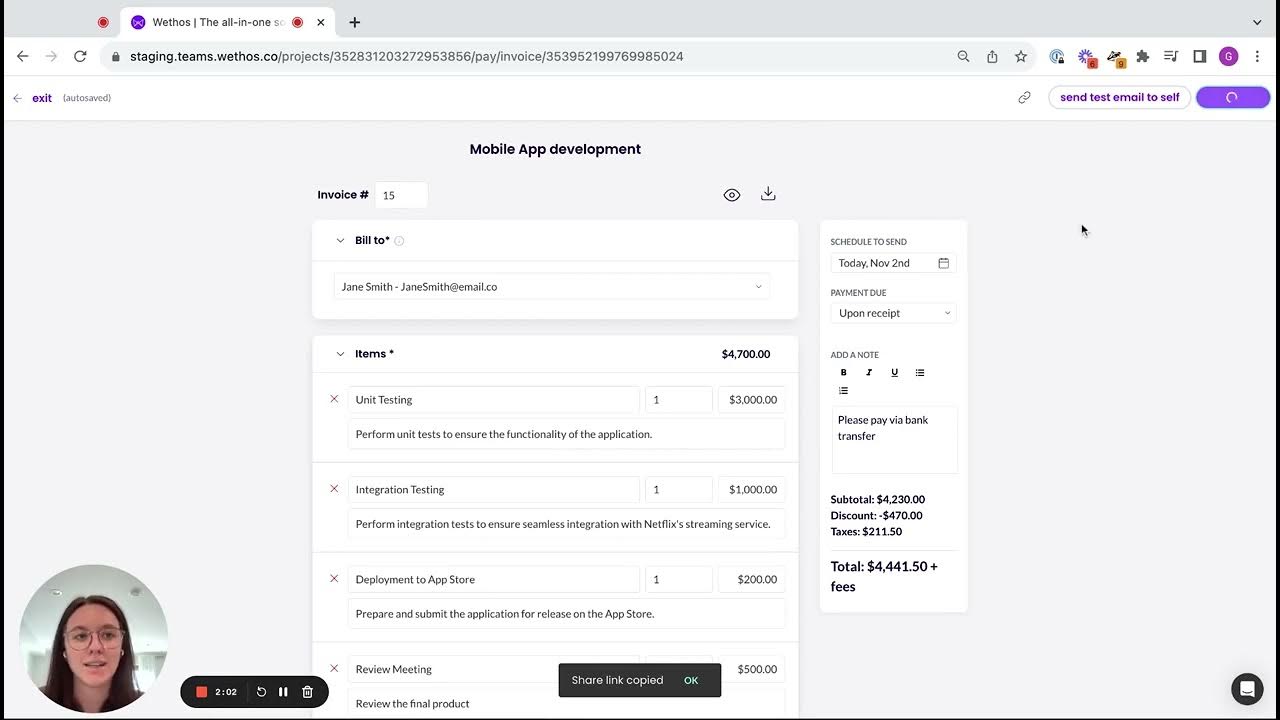Copy the invoice share link icon
The image size is (1280, 720).
click(1024, 97)
